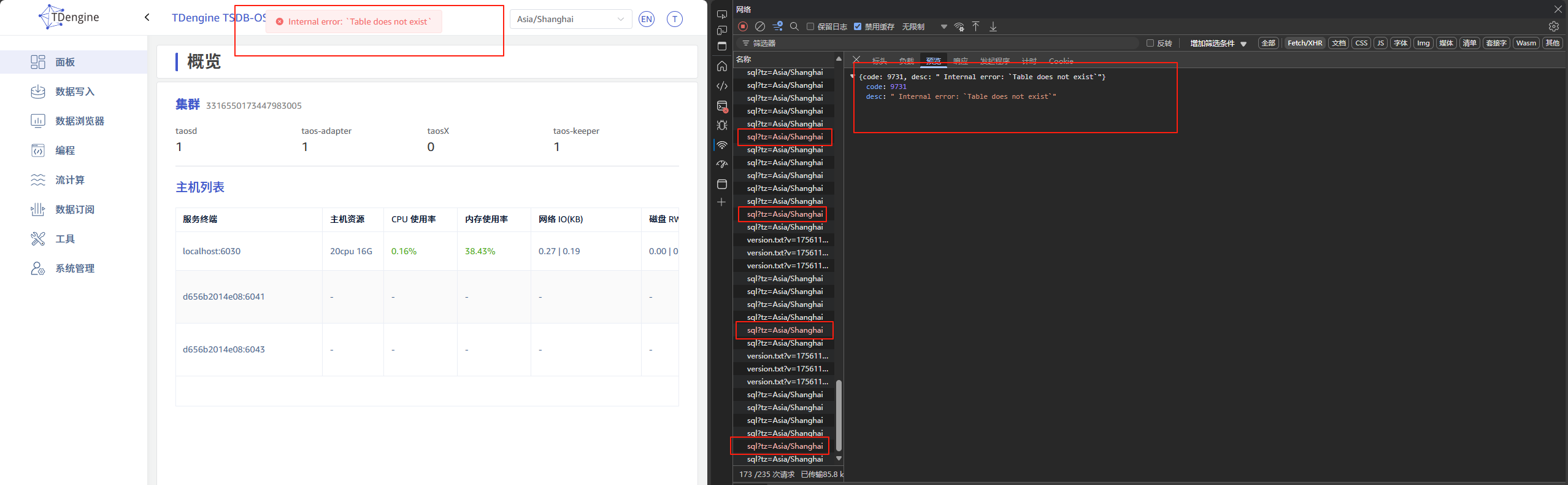Open network conditions wifi-gear icon

pos(959,26)
